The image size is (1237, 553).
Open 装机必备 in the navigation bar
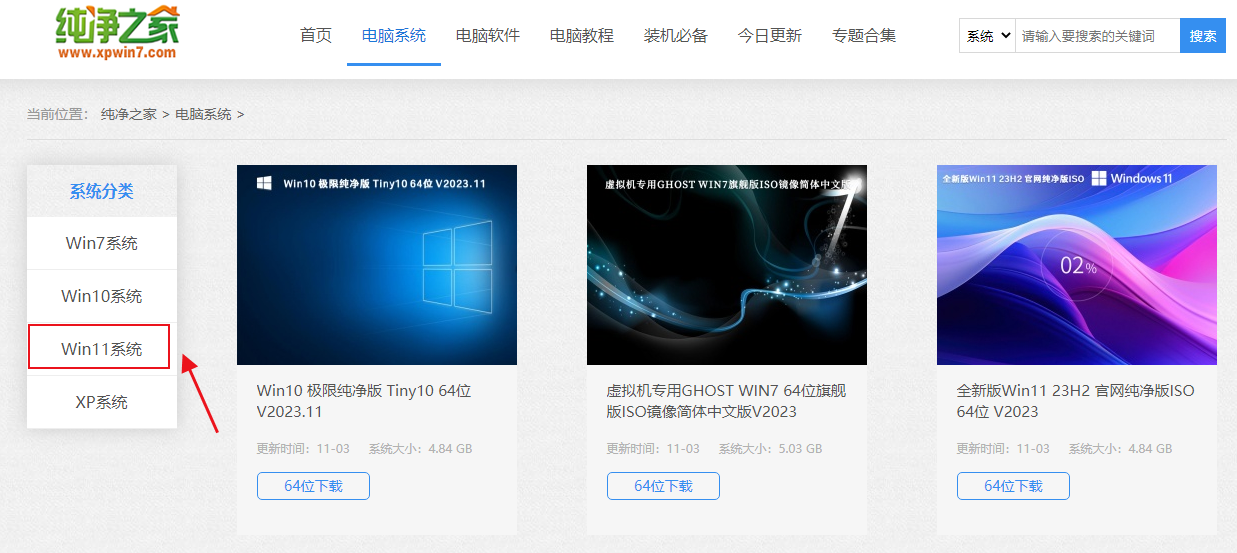click(x=676, y=36)
